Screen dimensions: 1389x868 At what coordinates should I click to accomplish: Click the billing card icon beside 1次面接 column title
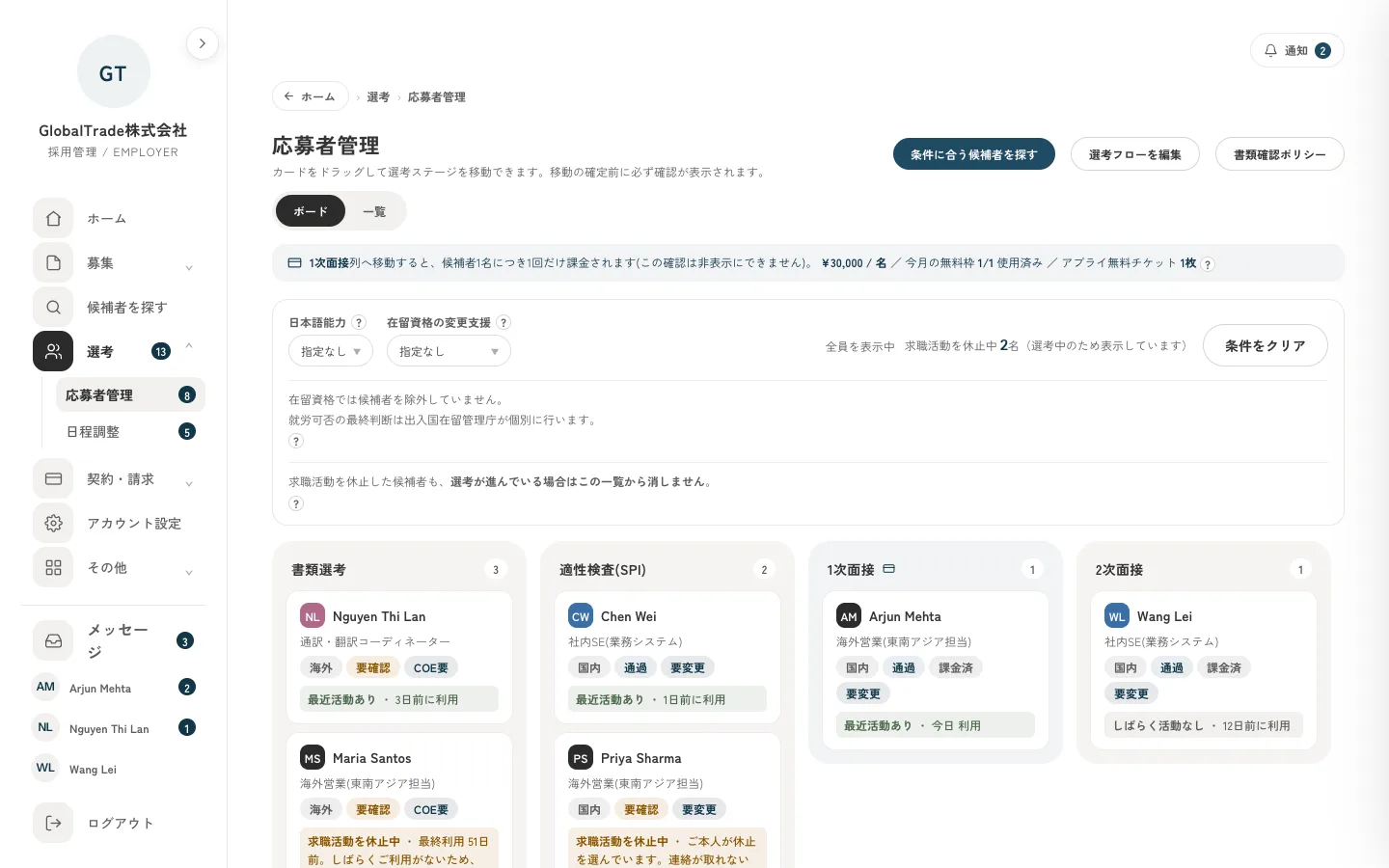(x=889, y=569)
